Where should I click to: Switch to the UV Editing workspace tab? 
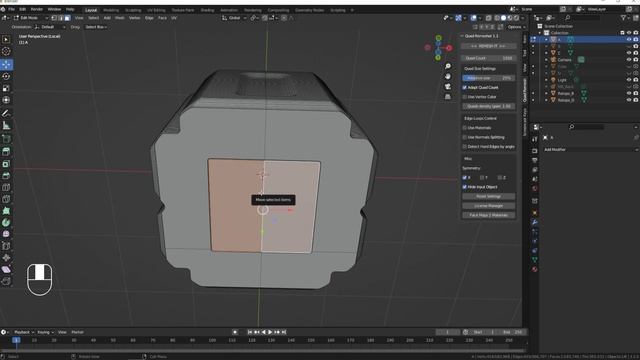click(156, 10)
